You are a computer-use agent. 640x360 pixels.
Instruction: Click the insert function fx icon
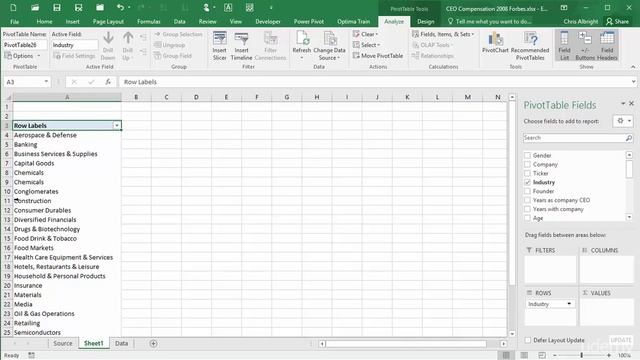108,82
